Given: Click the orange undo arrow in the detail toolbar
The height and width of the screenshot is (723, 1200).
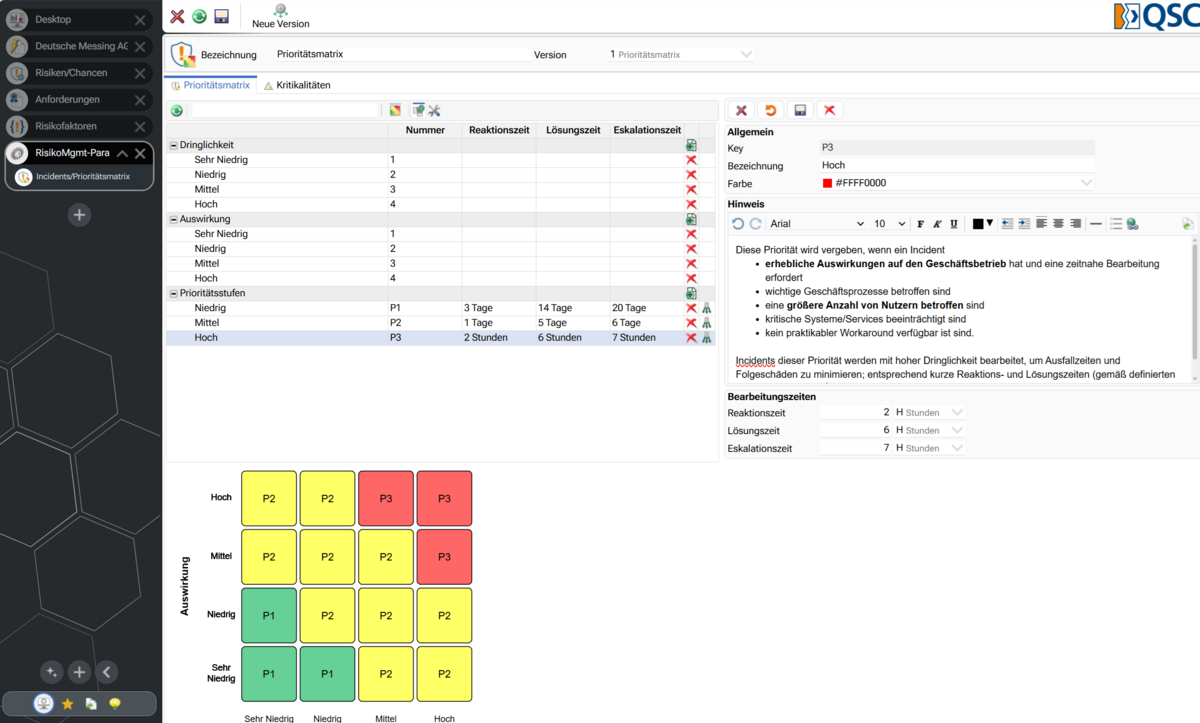Looking at the screenshot, I should tap(770, 110).
